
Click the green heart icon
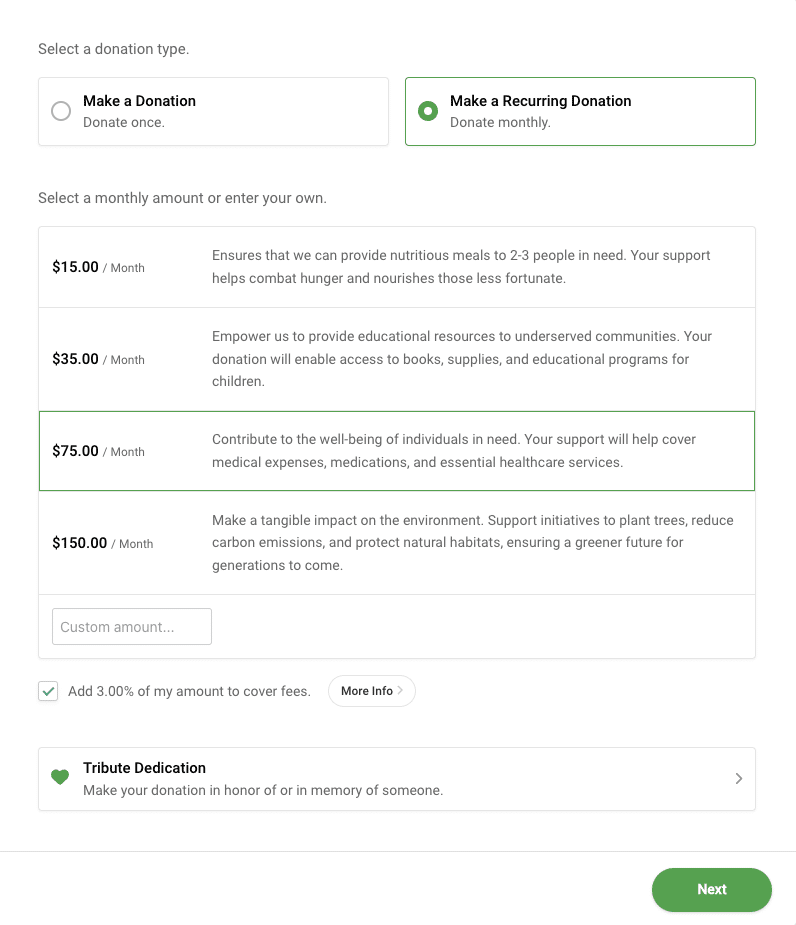pyautogui.click(x=59, y=777)
